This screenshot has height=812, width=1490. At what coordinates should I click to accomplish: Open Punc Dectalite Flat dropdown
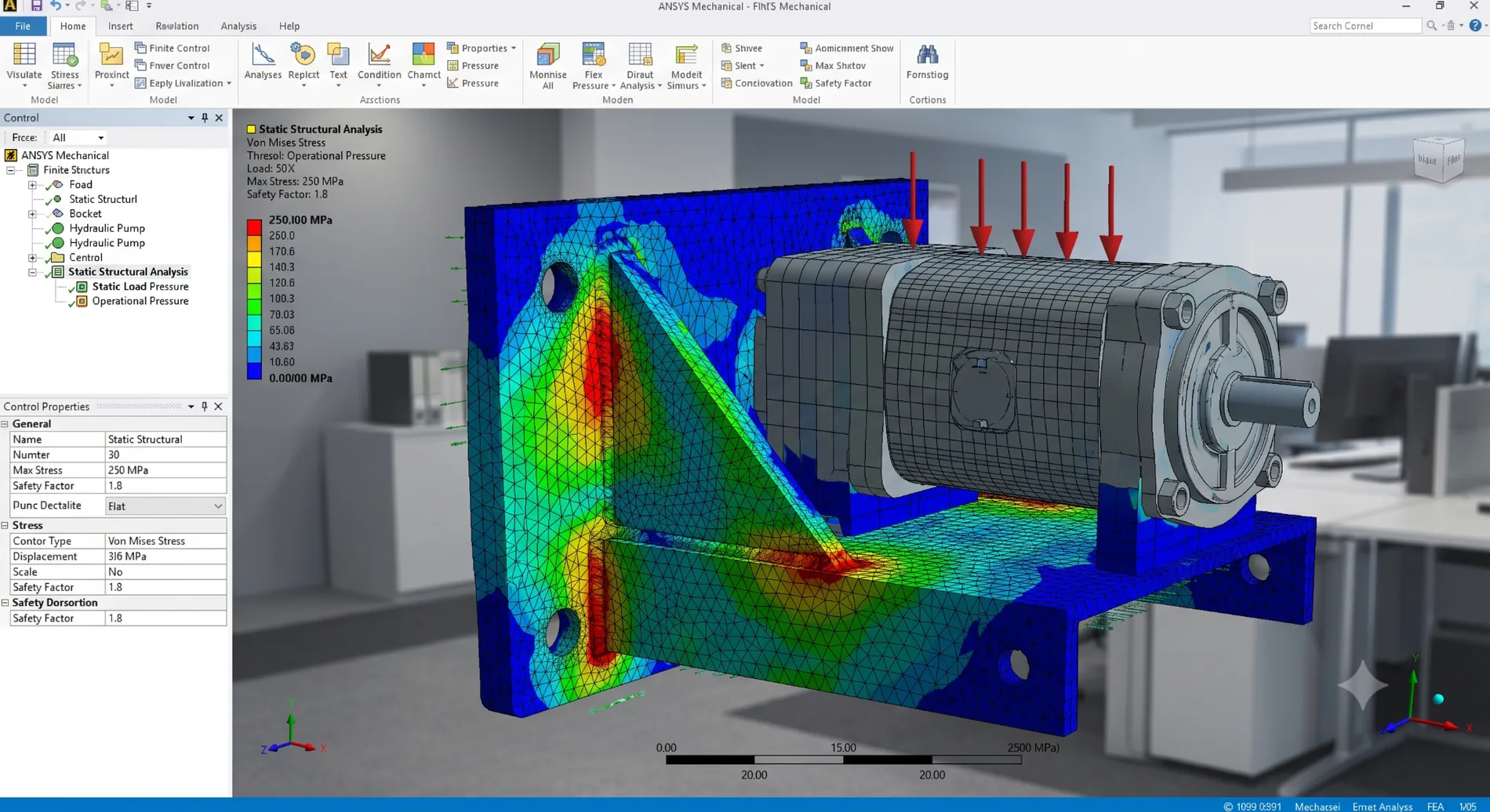pos(165,506)
